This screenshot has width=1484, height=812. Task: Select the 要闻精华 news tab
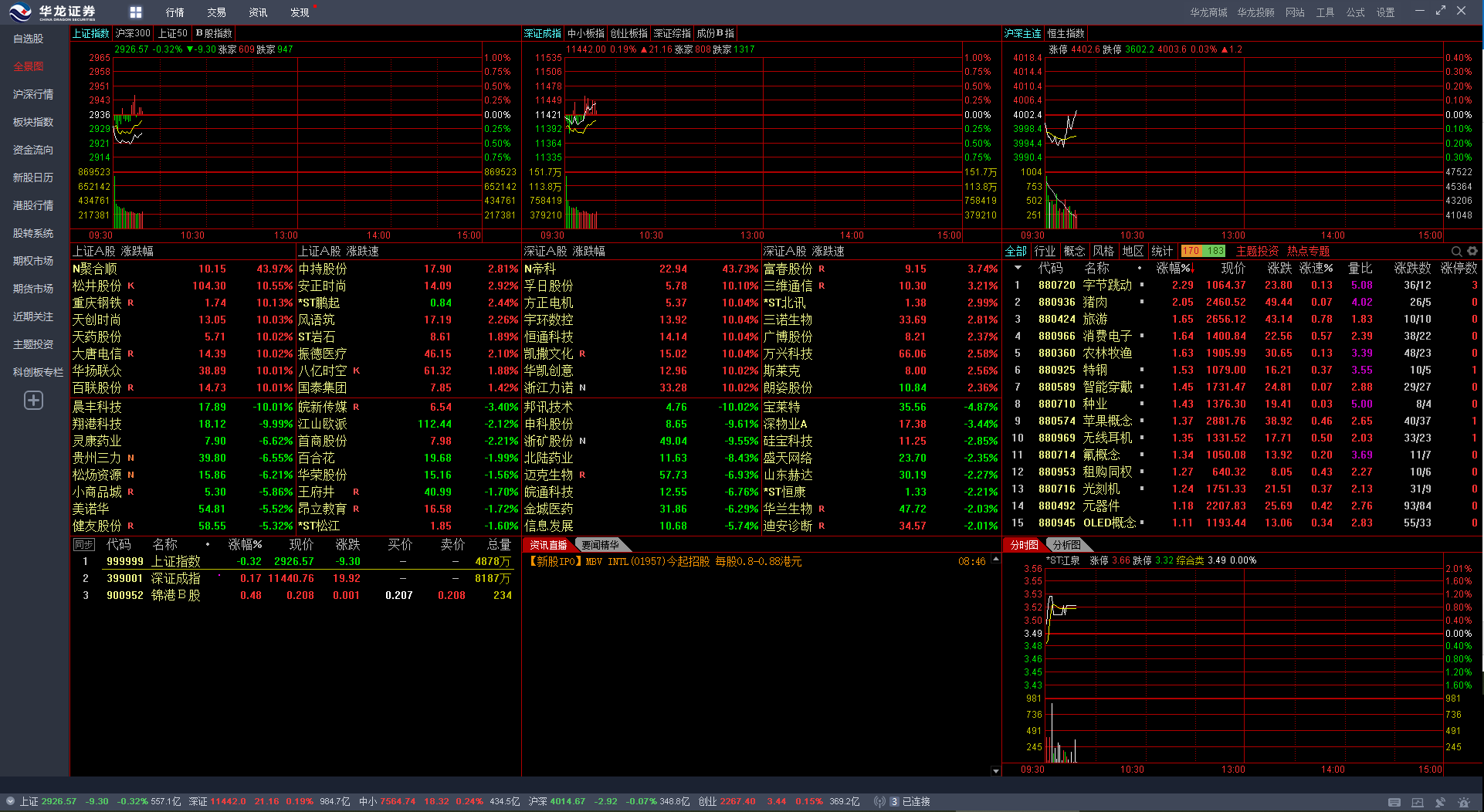(600, 545)
